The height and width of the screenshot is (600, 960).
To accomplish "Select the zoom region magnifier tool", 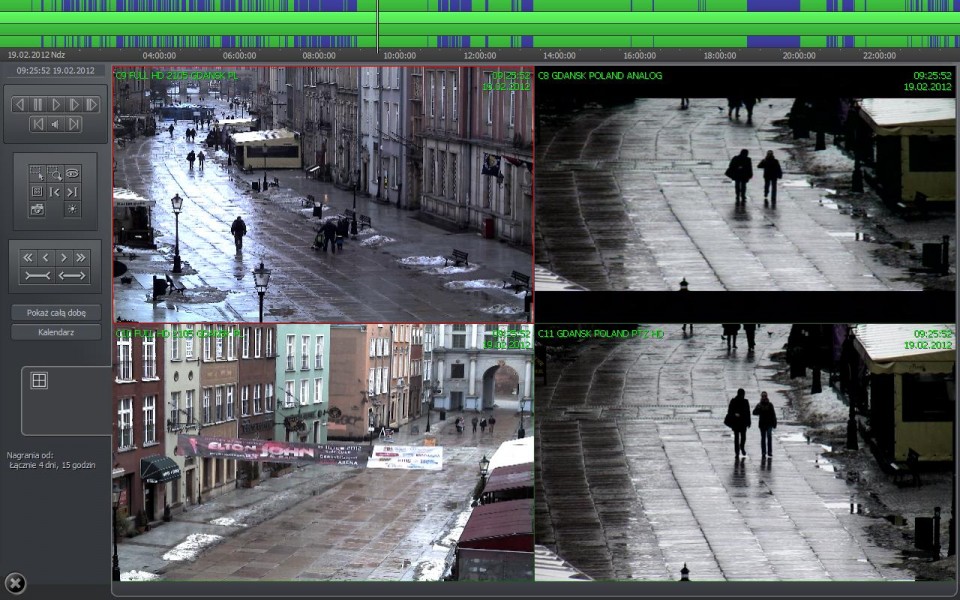I will click(55, 173).
